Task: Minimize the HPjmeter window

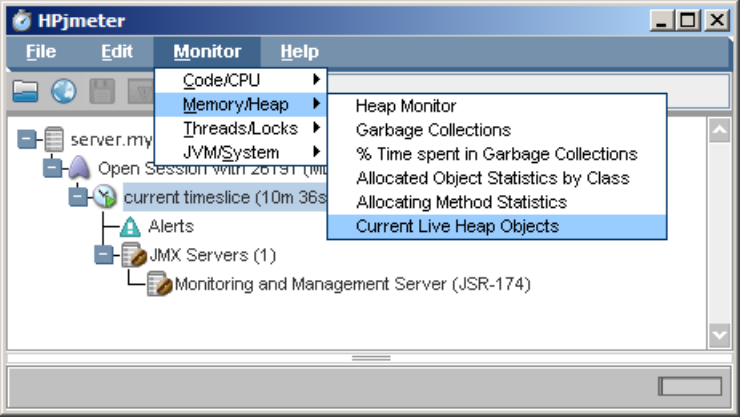Action: 661,21
